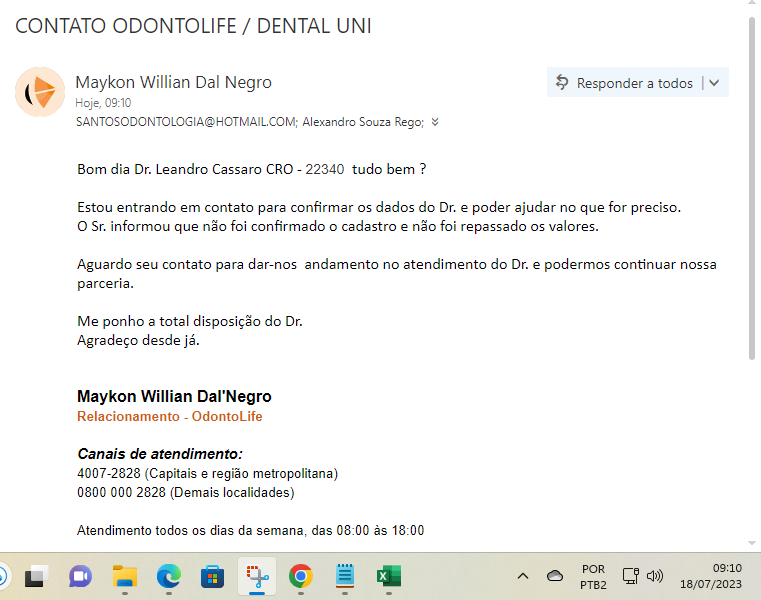
Task: Click recipient Alexandro Souza Rego
Action: tap(363, 122)
